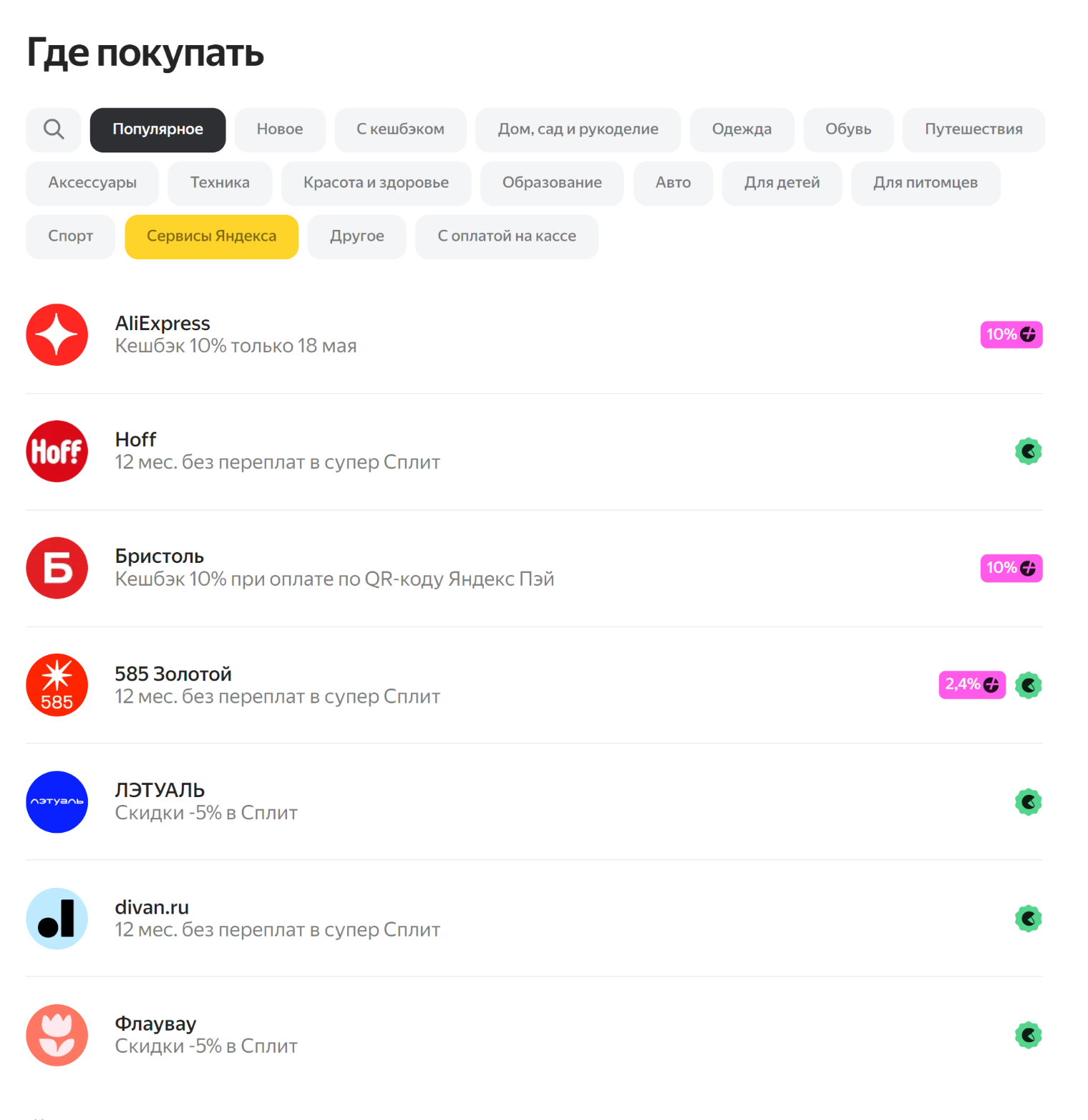Image resolution: width=1088 pixels, height=1120 pixels.
Task: Click the ЛЭТУАЛЬ blue logo
Action: pos(57,801)
